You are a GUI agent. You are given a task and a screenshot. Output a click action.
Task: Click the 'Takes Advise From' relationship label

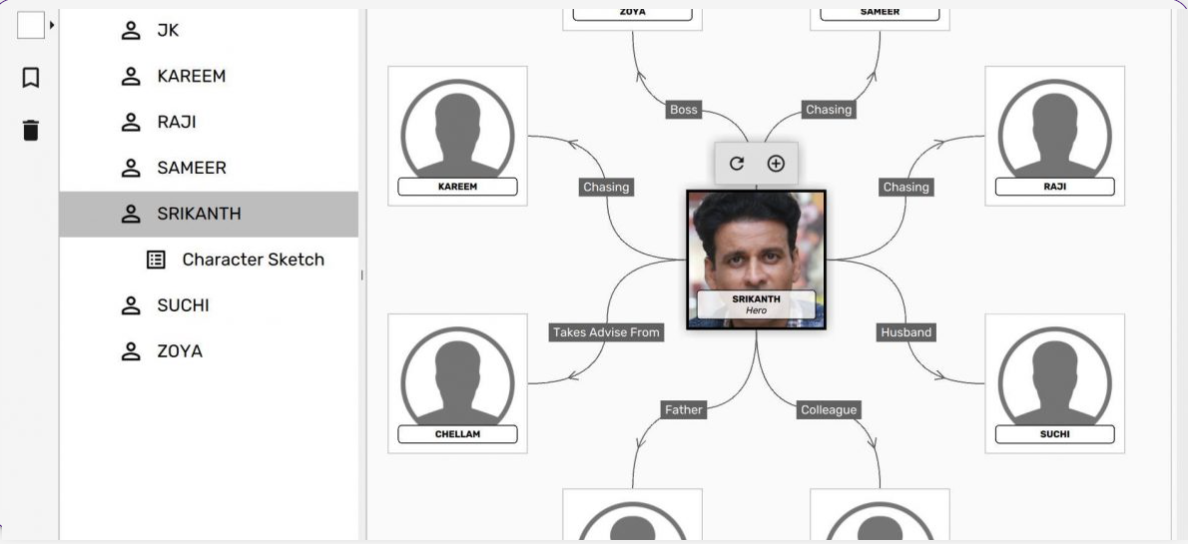tap(606, 333)
